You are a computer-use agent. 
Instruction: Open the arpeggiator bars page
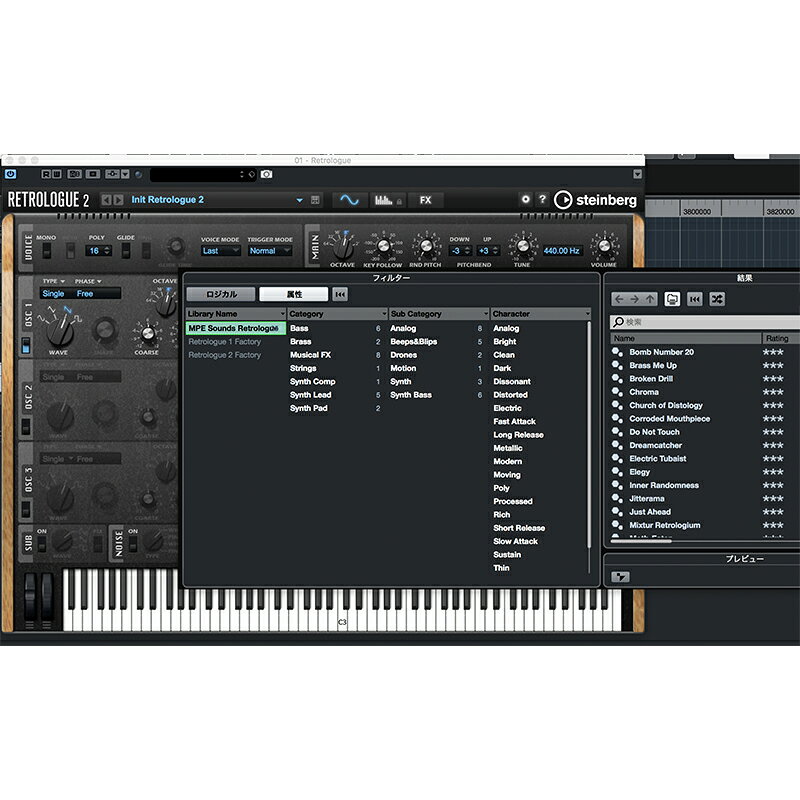(388, 200)
